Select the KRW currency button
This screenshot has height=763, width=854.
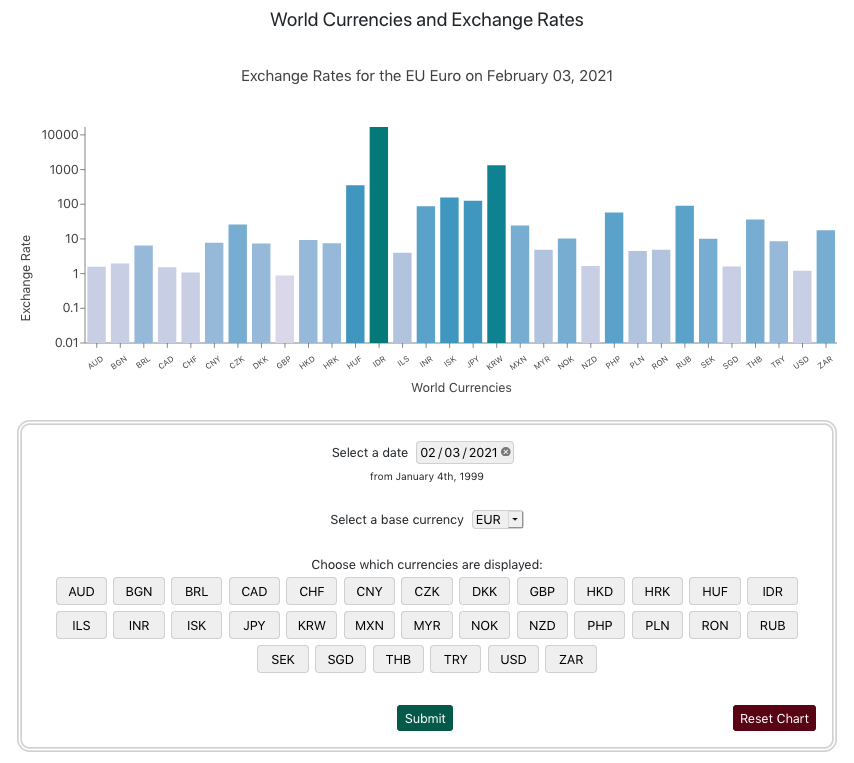pyautogui.click(x=311, y=625)
